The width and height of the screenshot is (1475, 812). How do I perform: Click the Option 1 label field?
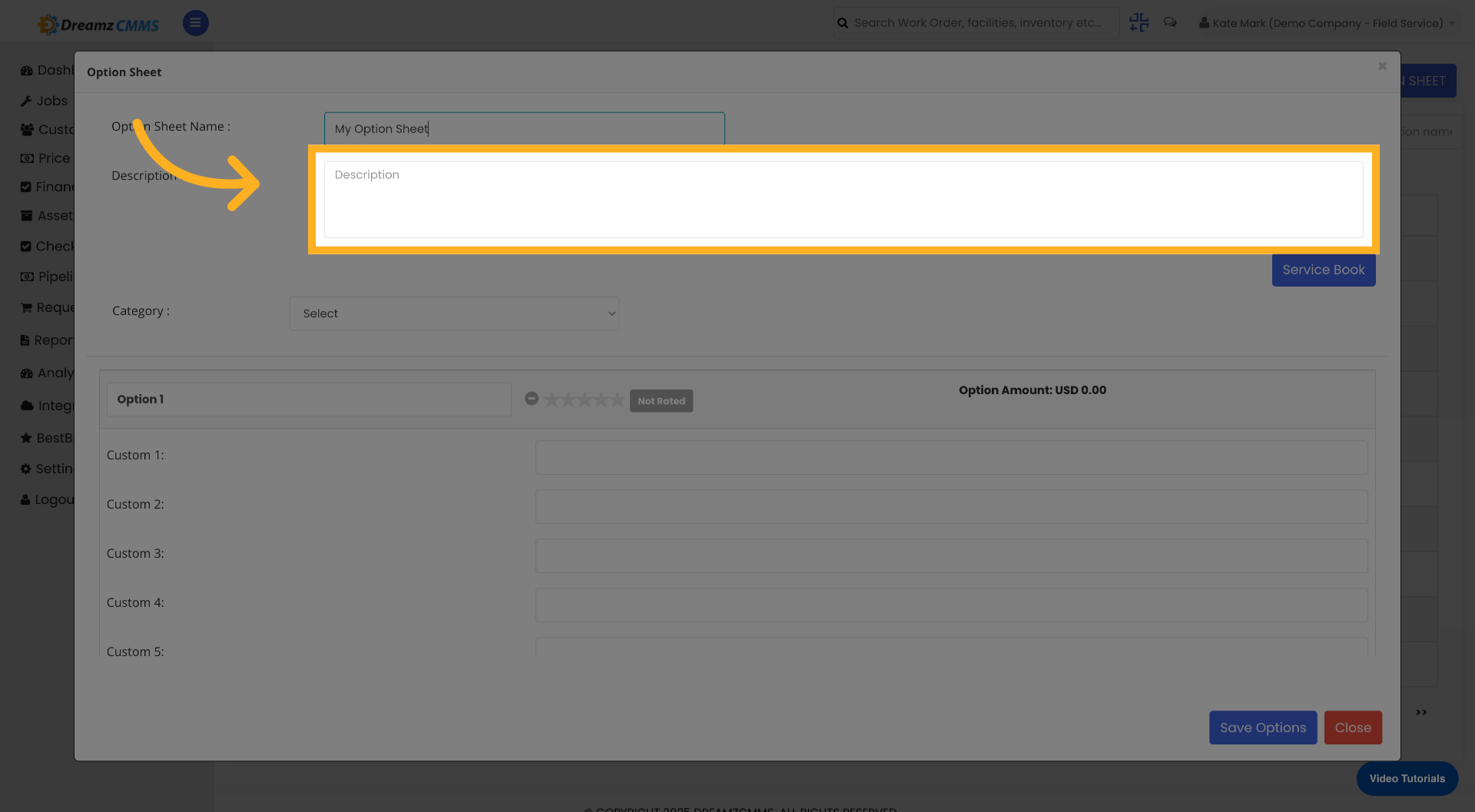[x=308, y=399]
